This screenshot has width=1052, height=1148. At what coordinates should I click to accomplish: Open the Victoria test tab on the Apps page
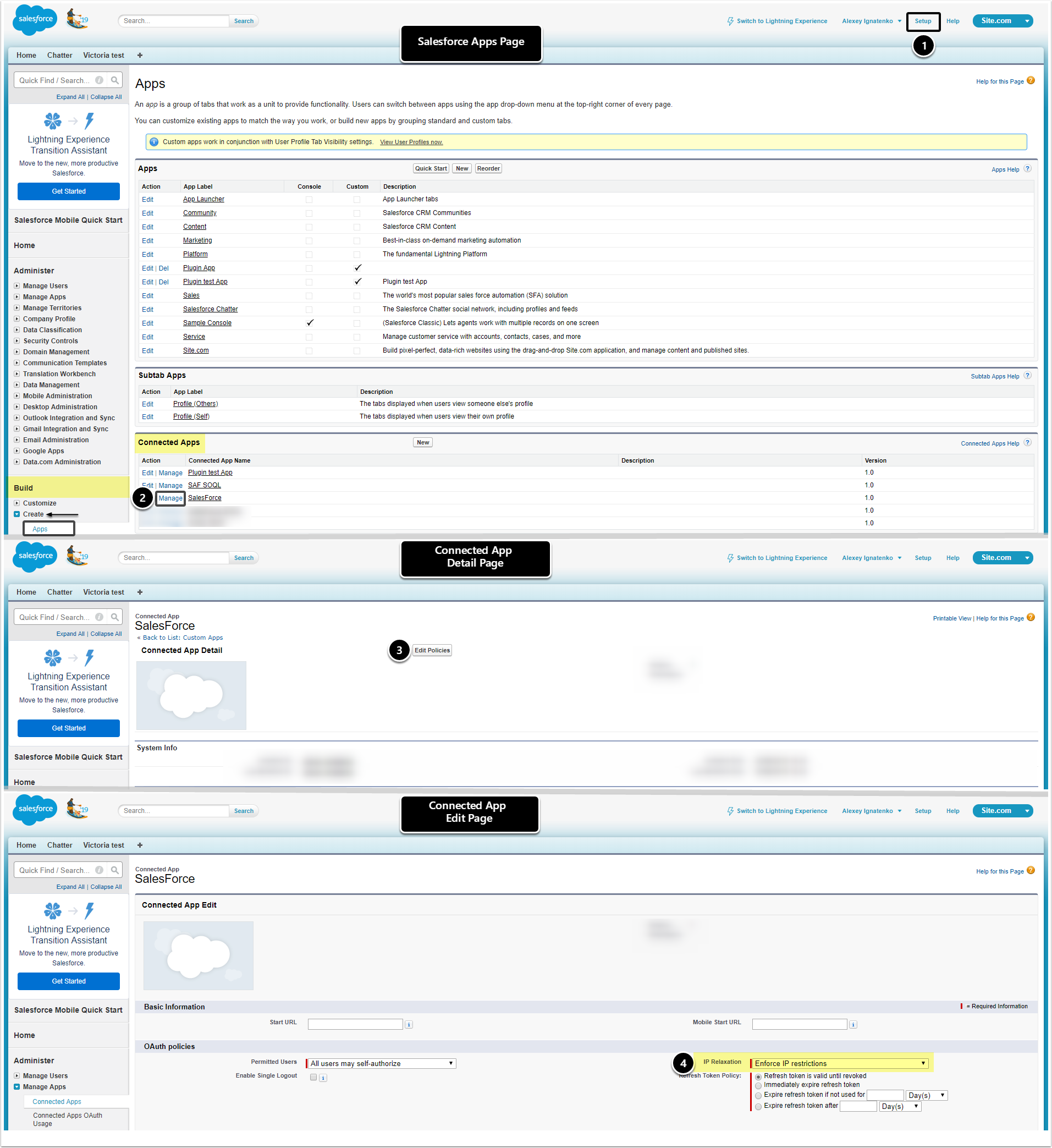(103, 55)
